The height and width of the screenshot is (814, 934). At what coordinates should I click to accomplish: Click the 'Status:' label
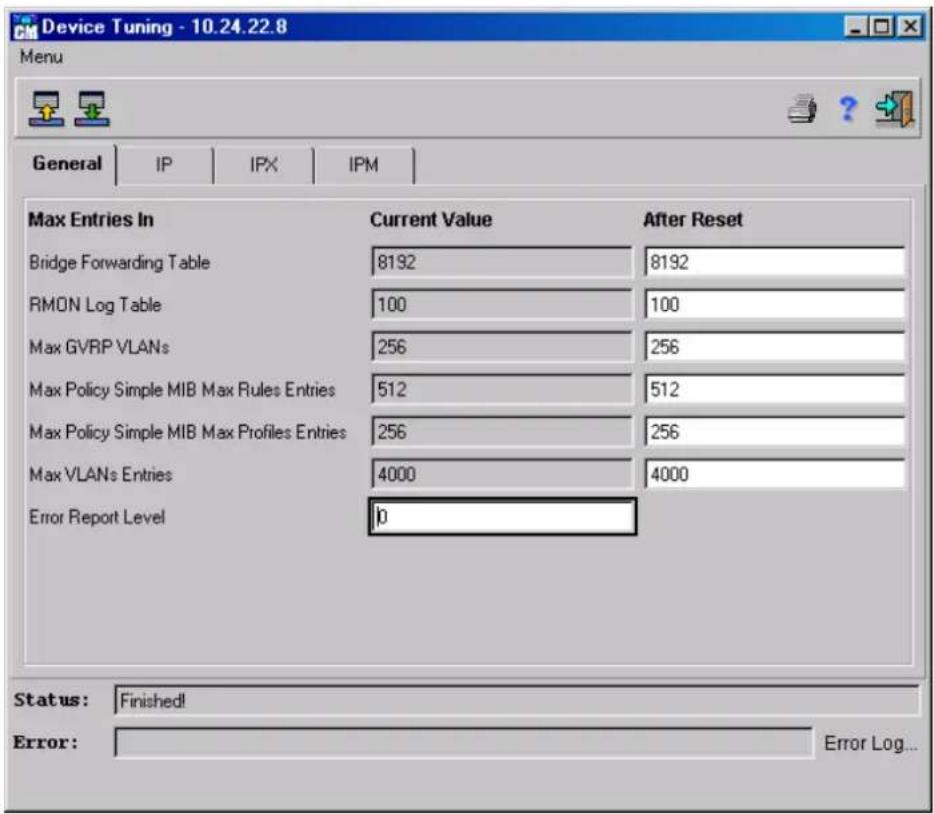(x=52, y=700)
